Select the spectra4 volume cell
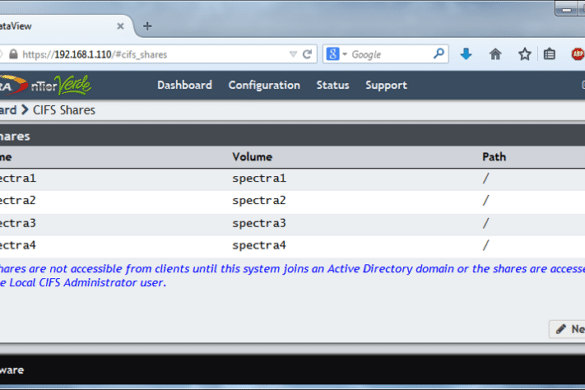The width and height of the screenshot is (585, 390). pos(259,245)
